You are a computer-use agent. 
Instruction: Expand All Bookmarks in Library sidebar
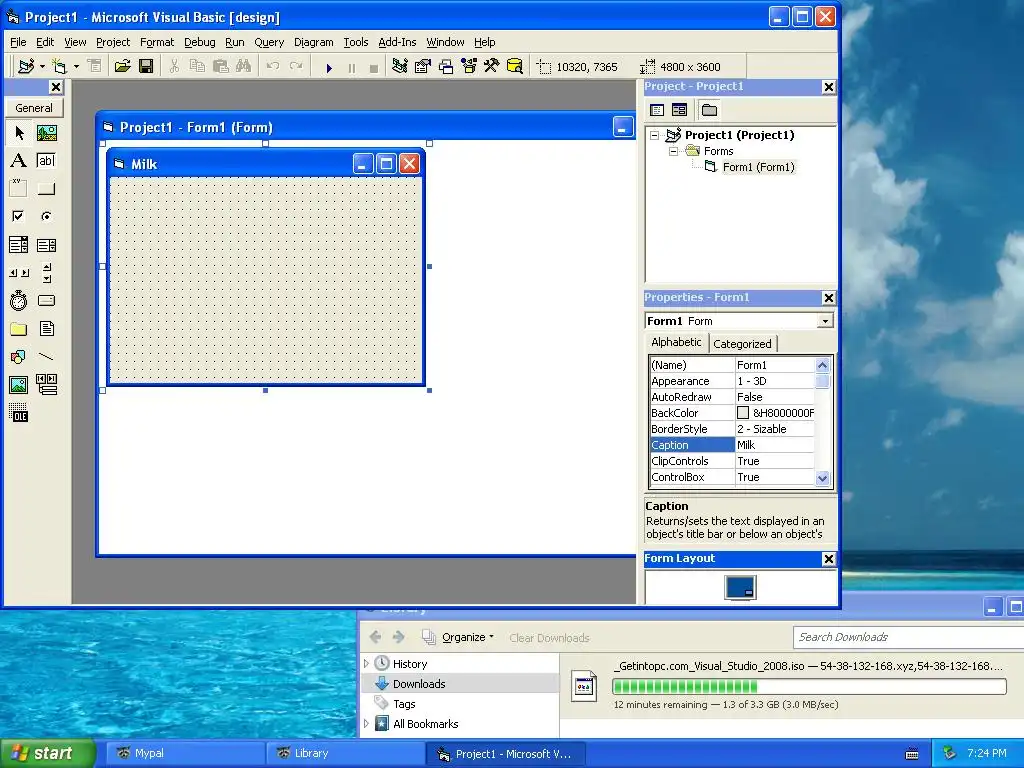pyautogui.click(x=366, y=724)
